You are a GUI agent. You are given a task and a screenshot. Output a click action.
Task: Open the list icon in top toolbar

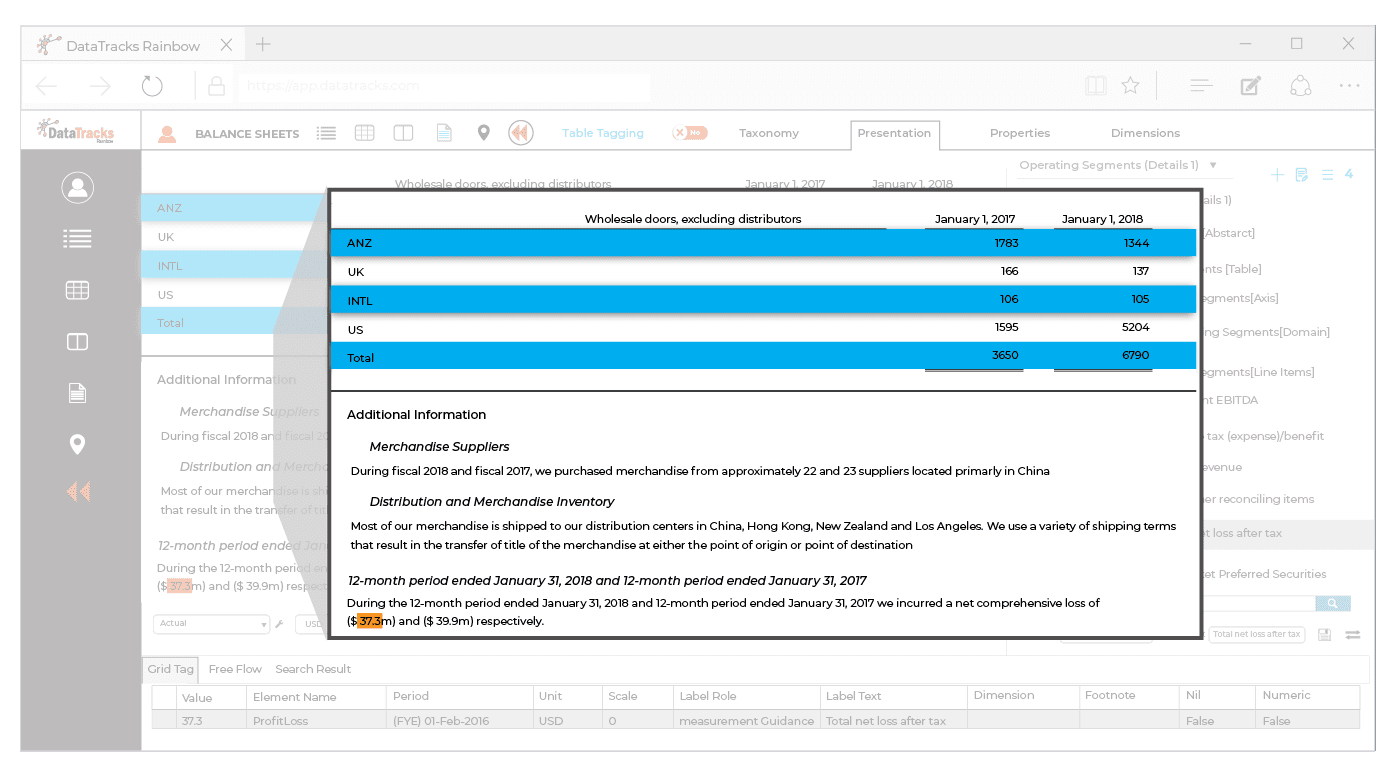326,133
